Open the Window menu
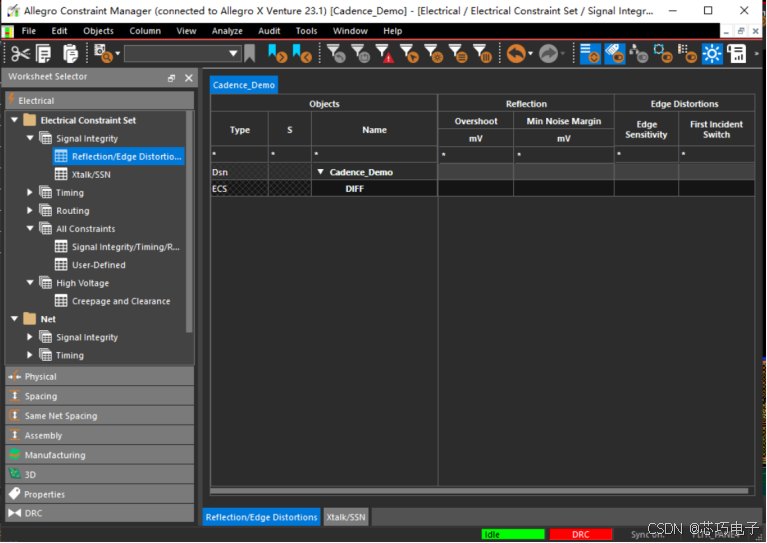This screenshot has height=543, width=767. (x=350, y=31)
